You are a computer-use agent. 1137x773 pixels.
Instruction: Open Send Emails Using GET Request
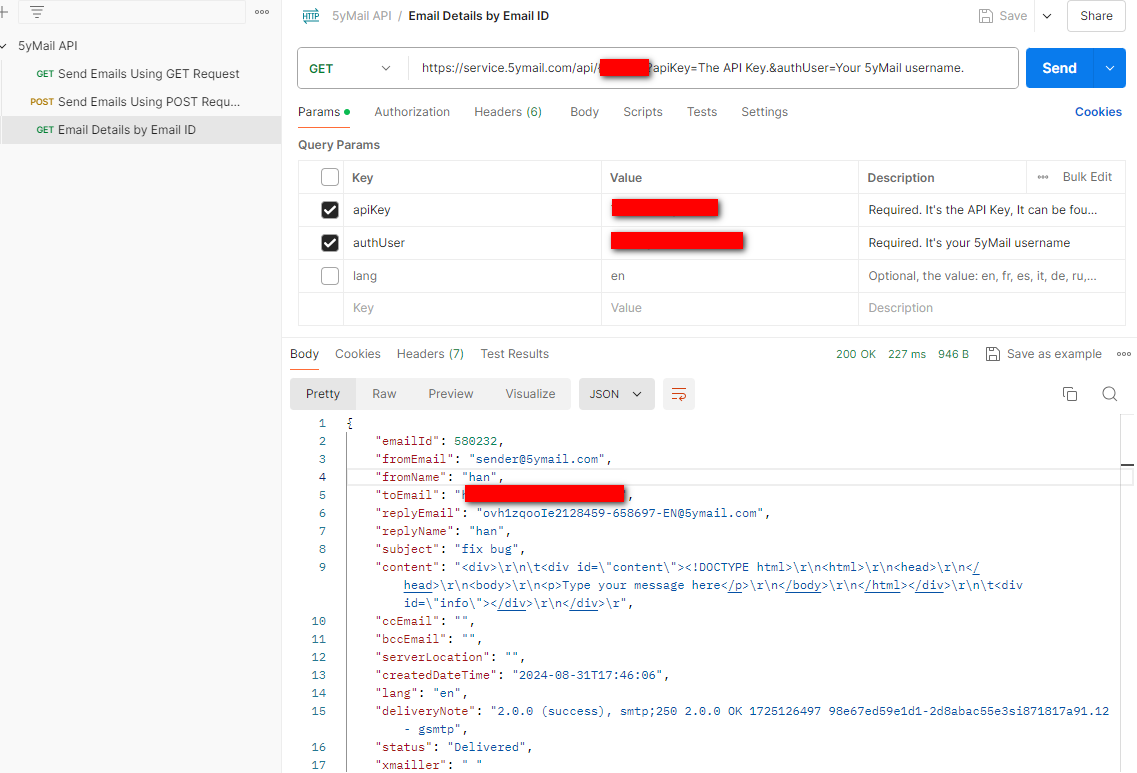click(141, 74)
